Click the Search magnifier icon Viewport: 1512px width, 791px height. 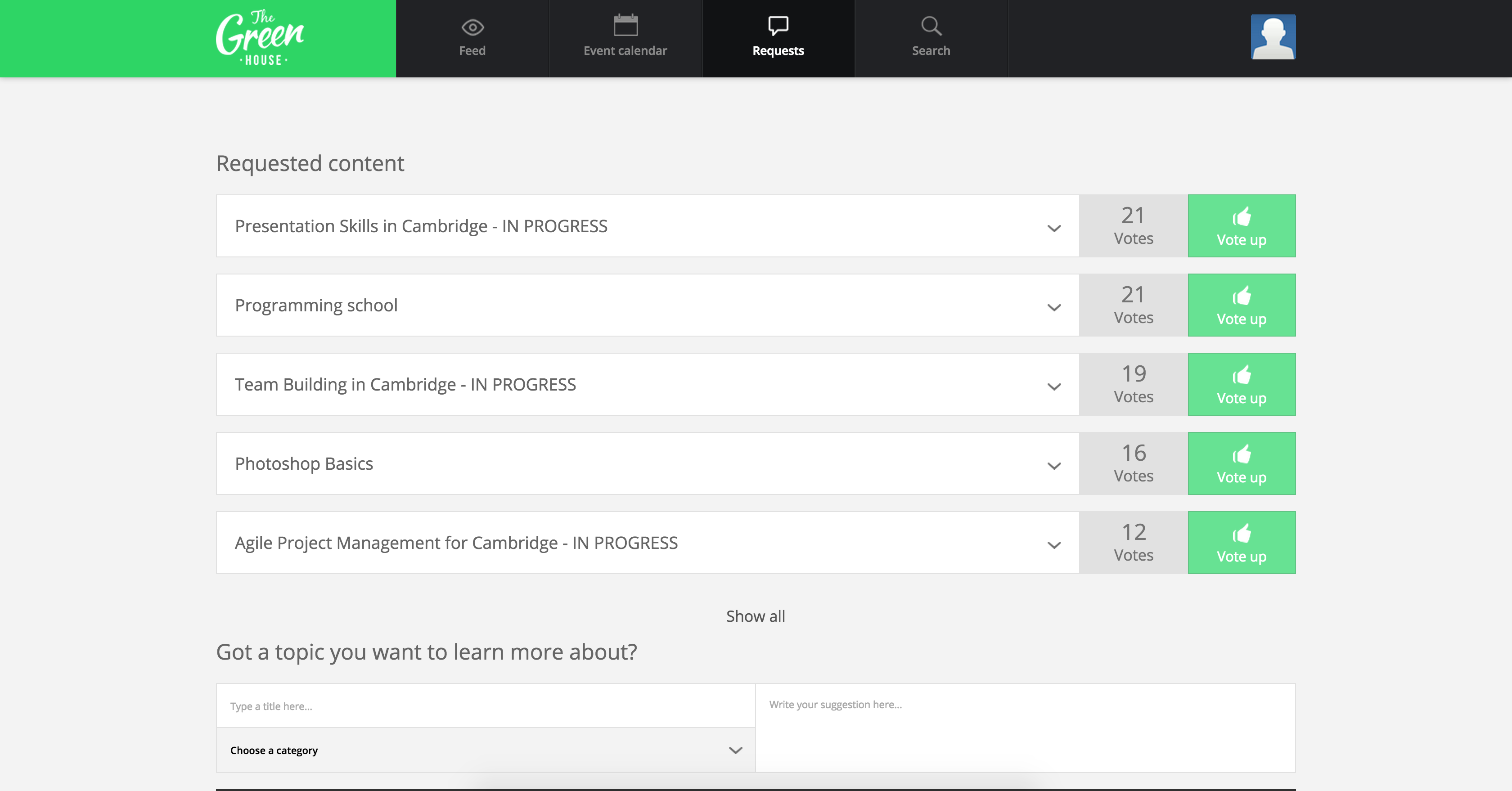tap(931, 27)
